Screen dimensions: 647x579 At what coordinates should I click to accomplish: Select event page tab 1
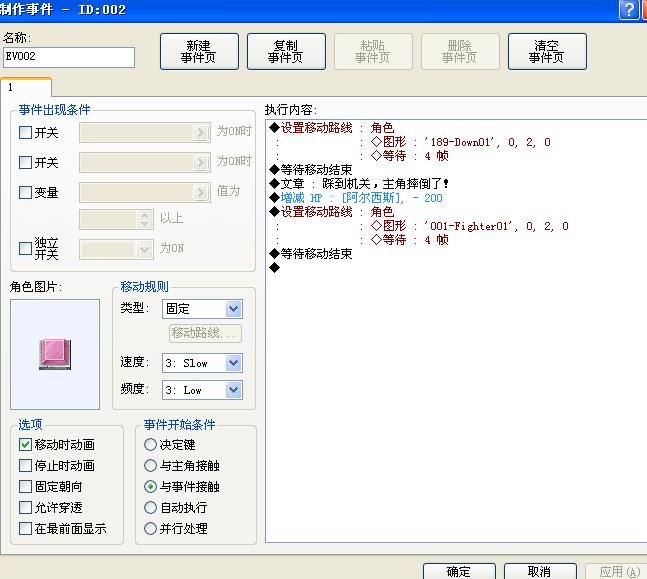[x=26, y=87]
